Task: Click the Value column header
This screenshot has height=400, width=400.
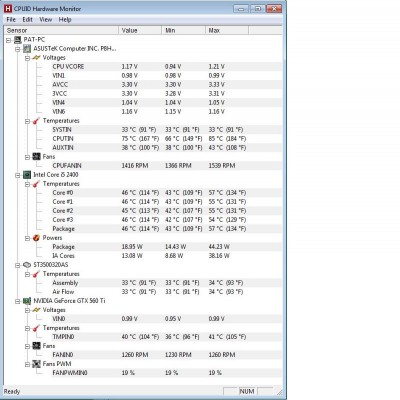Action: click(x=140, y=30)
